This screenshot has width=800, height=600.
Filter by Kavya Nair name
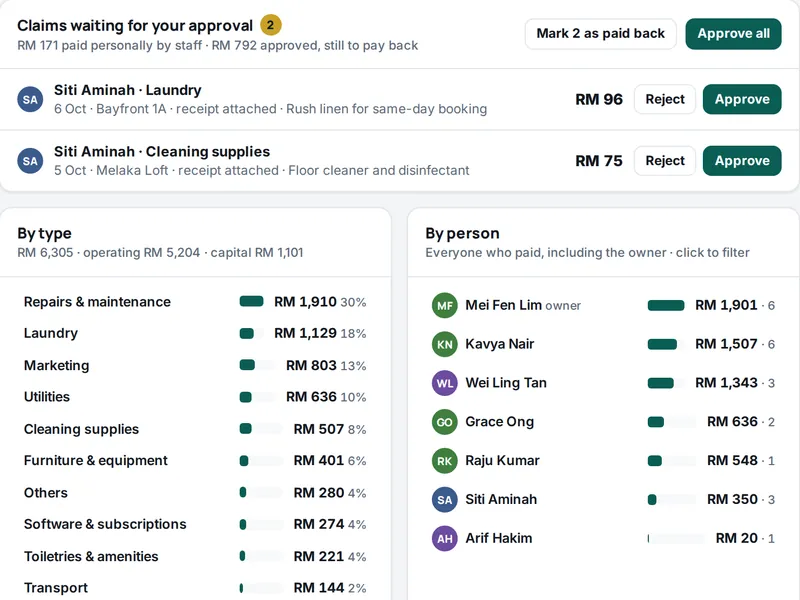click(x=499, y=344)
